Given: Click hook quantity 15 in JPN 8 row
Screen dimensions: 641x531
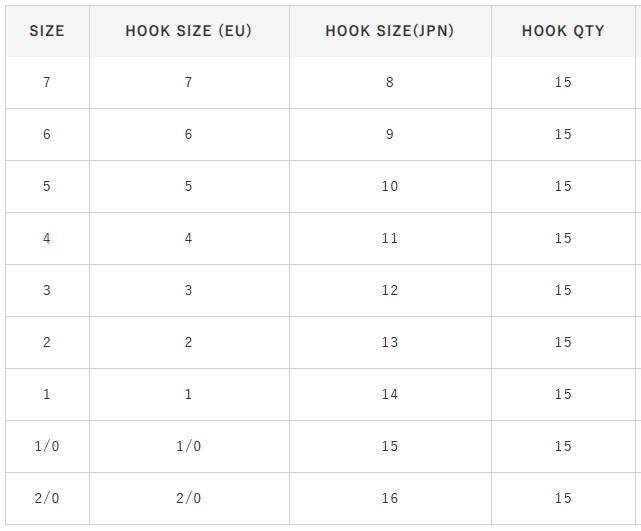Looking at the screenshot, I should (563, 82).
